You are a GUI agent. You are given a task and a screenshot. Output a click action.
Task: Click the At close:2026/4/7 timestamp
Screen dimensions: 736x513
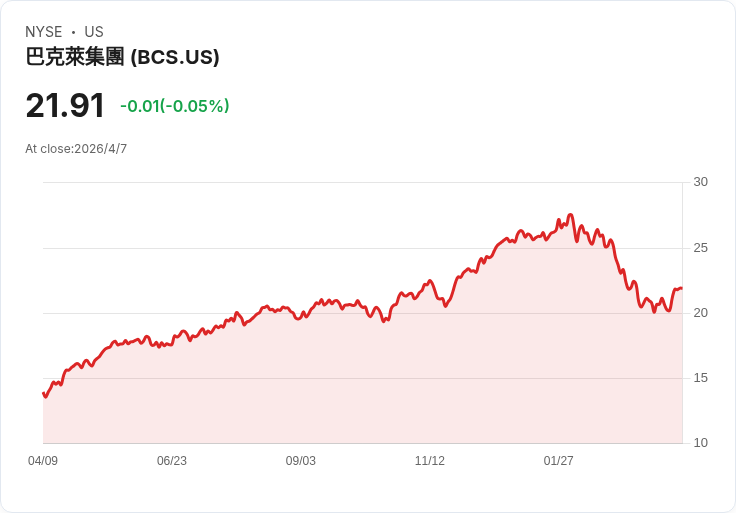pyautogui.click(x=76, y=149)
